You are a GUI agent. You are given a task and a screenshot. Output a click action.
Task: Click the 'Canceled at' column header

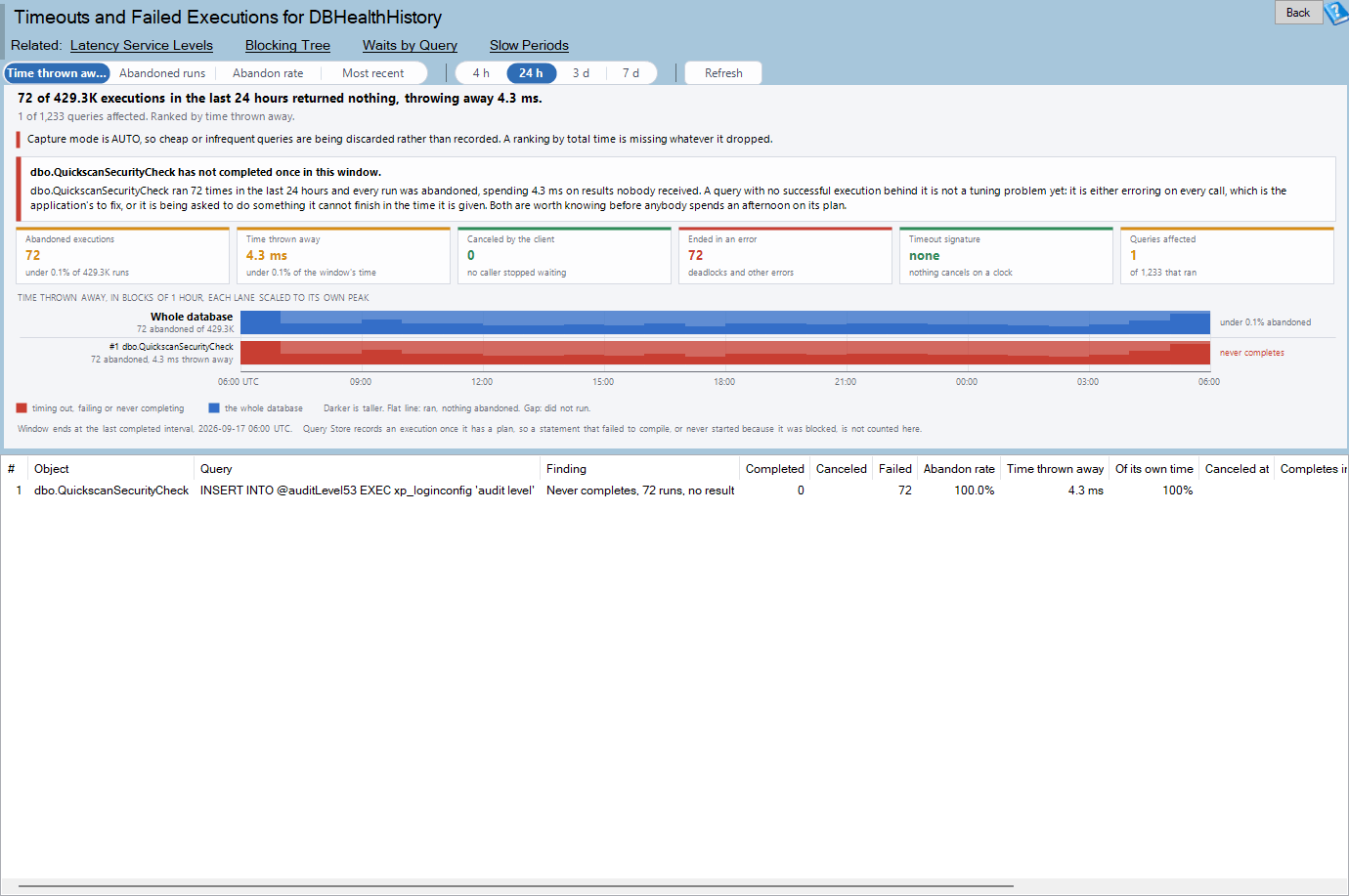tap(1237, 469)
